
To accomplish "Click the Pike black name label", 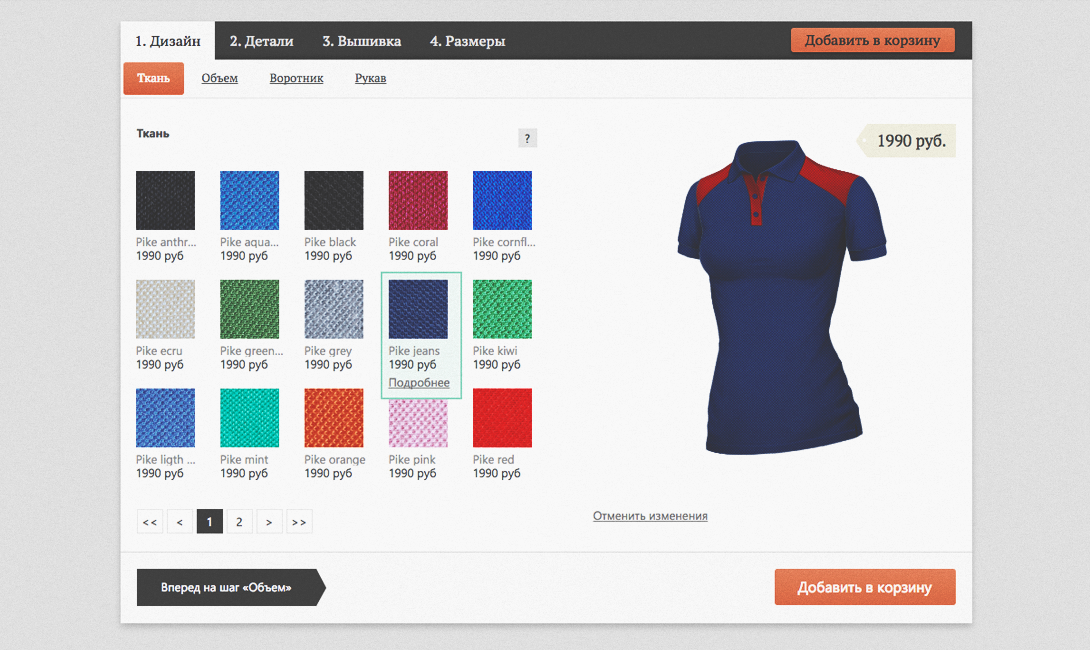I will point(330,242).
